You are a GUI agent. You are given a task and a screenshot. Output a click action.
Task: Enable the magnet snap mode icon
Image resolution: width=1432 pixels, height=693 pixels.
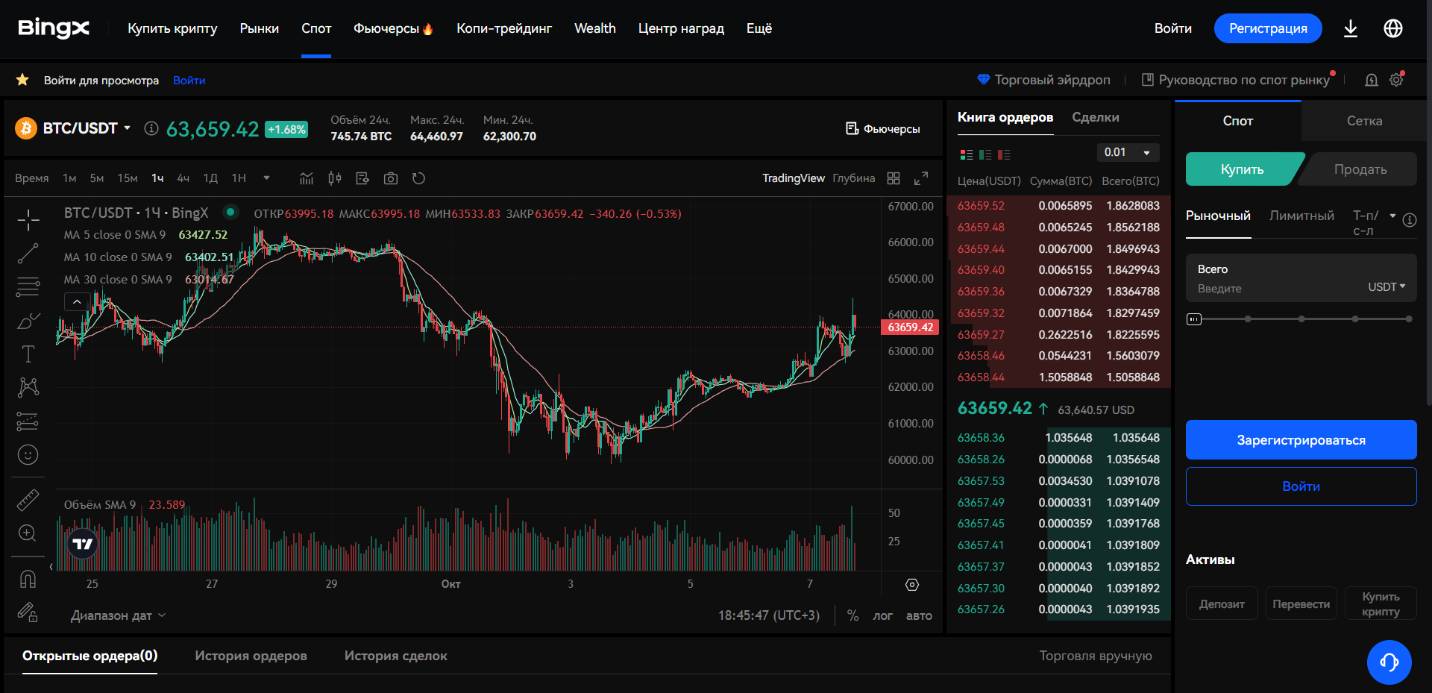click(x=28, y=578)
